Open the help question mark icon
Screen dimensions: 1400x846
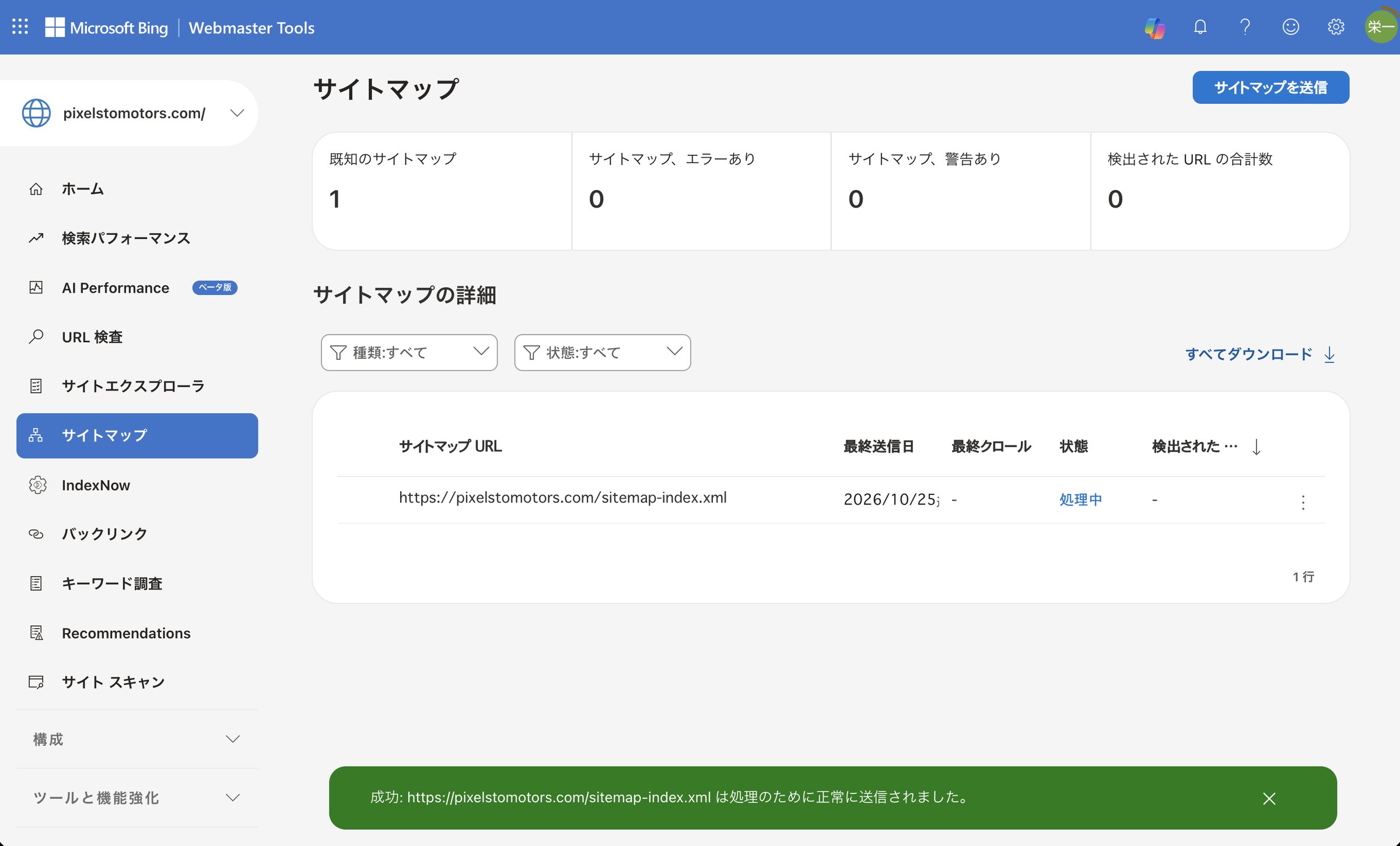[1245, 27]
